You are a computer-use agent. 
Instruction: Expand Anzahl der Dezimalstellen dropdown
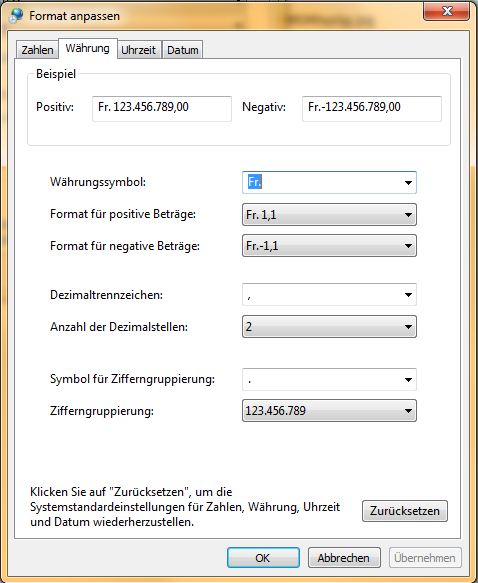pyautogui.click(x=329, y=327)
